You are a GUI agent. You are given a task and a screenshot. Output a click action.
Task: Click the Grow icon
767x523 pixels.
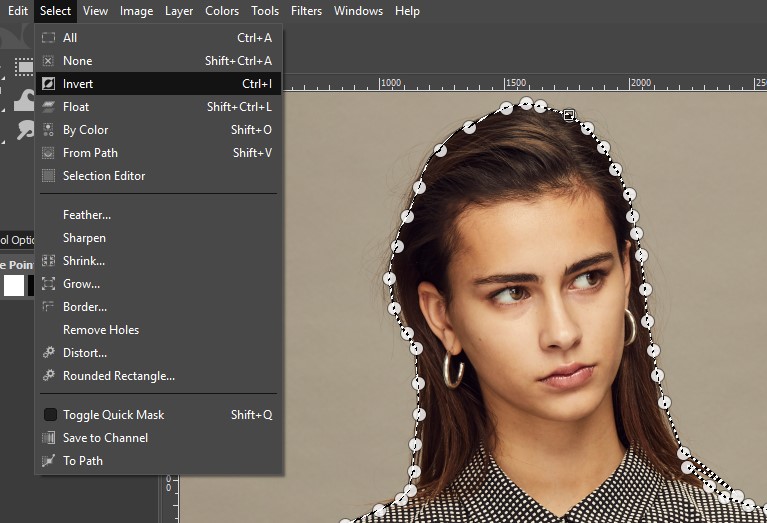point(48,284)
